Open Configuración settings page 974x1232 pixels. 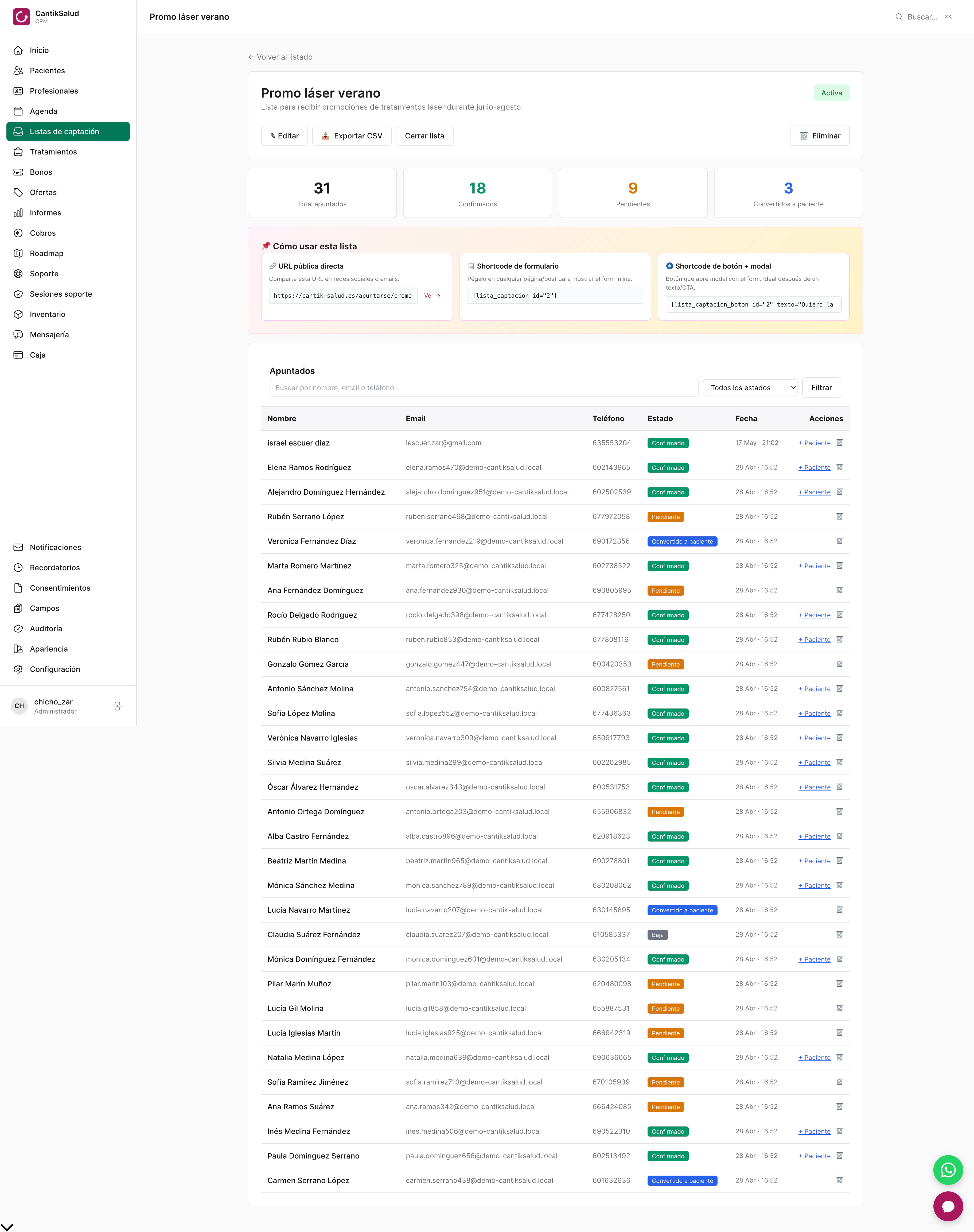(x=68, y=669)
